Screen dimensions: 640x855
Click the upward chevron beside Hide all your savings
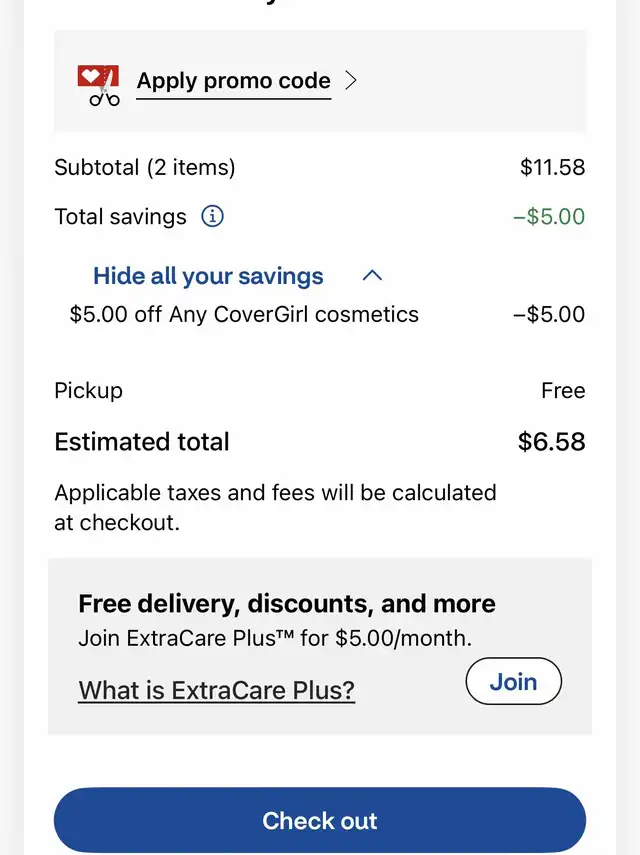click(372, 275)
